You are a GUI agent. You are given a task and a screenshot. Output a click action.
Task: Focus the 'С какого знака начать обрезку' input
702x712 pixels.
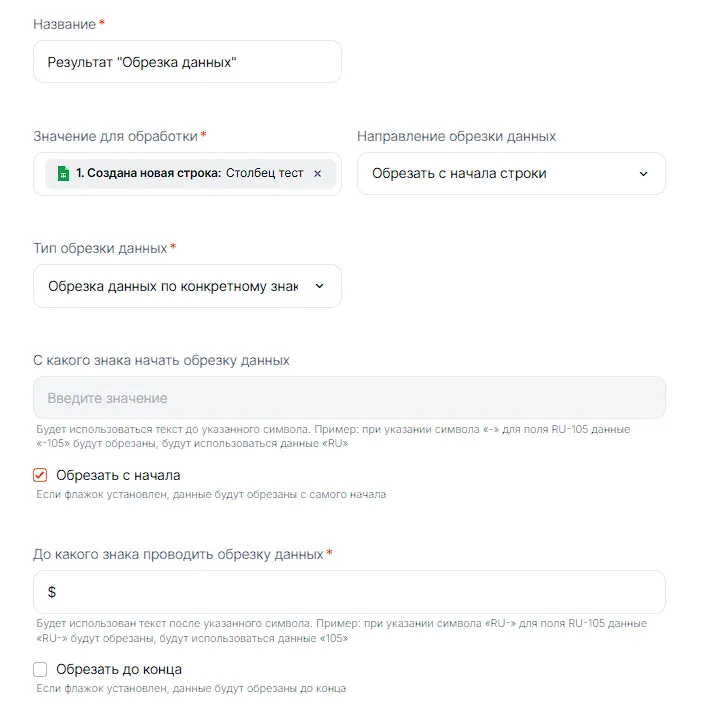[349, 398]
